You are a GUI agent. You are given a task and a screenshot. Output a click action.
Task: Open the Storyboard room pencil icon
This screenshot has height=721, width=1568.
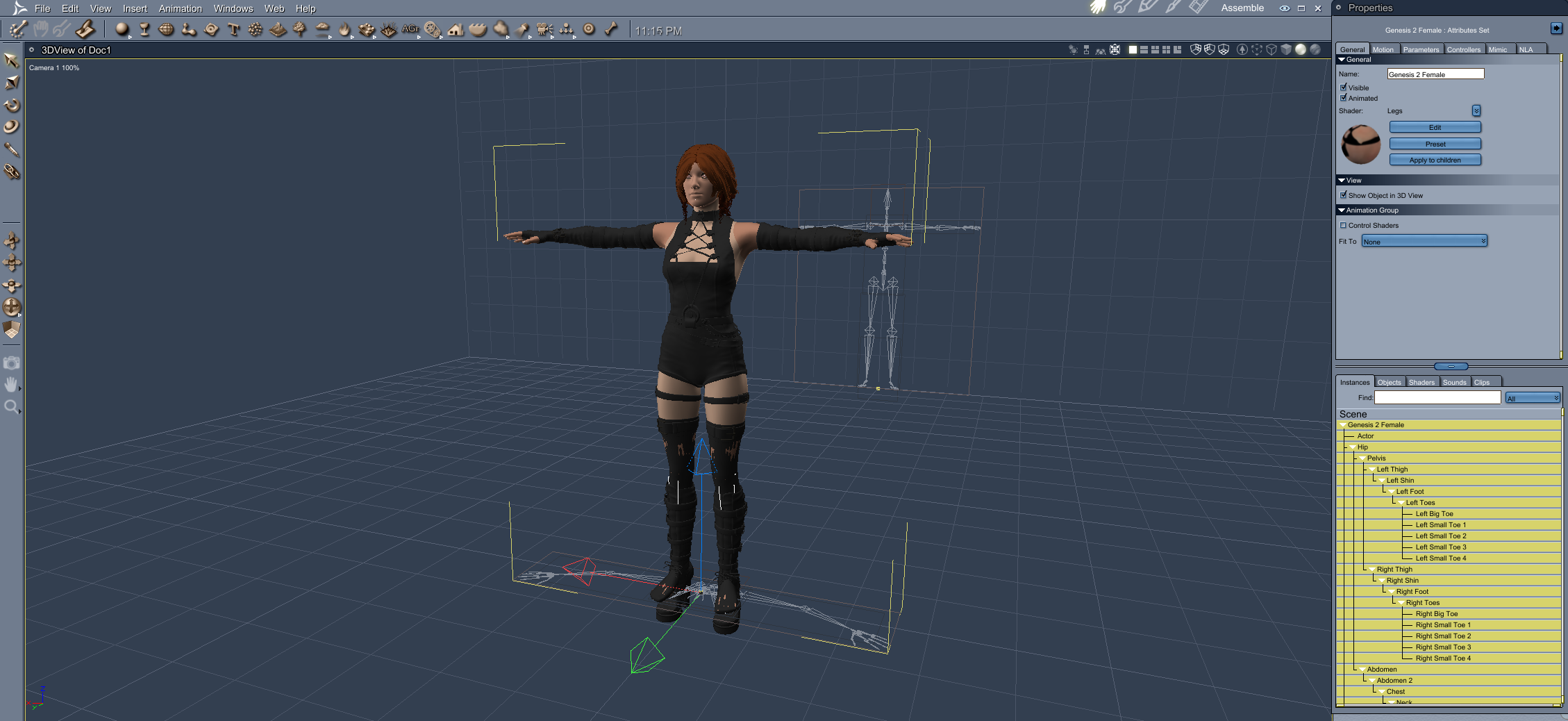[x=1147, y=8]
